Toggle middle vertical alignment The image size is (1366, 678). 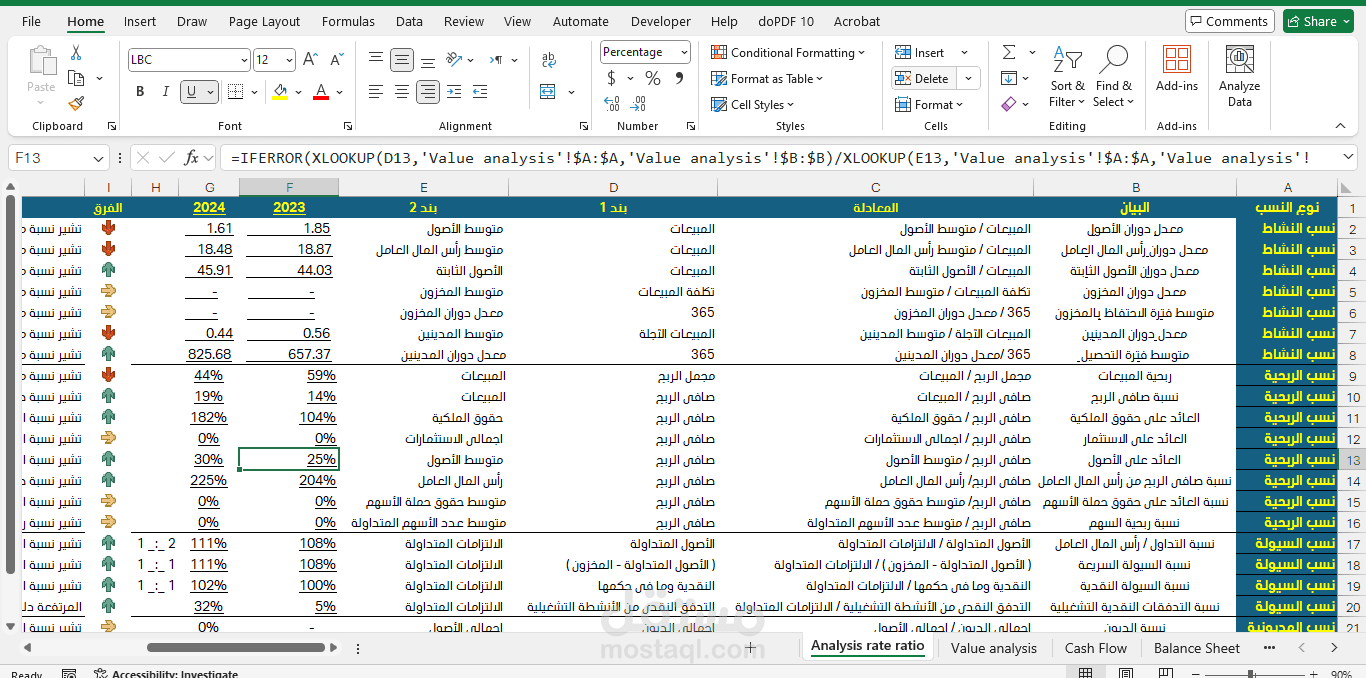point(402,60)
